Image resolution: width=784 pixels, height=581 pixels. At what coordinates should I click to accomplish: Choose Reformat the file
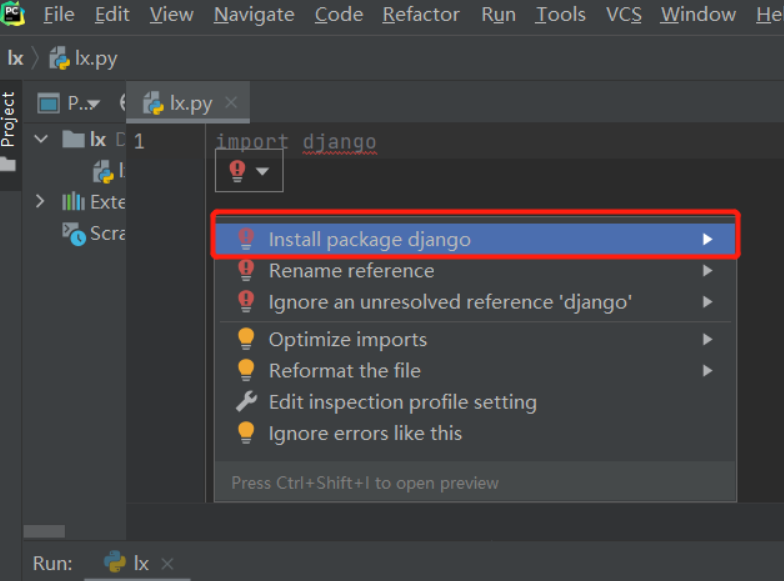pos(475,370)
